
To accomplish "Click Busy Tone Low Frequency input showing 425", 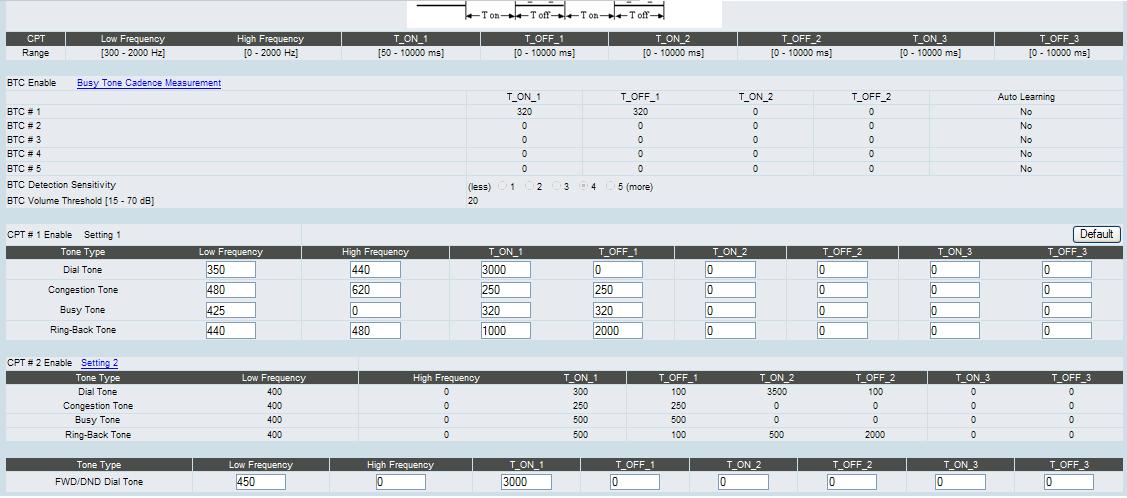I will [230, 311].
